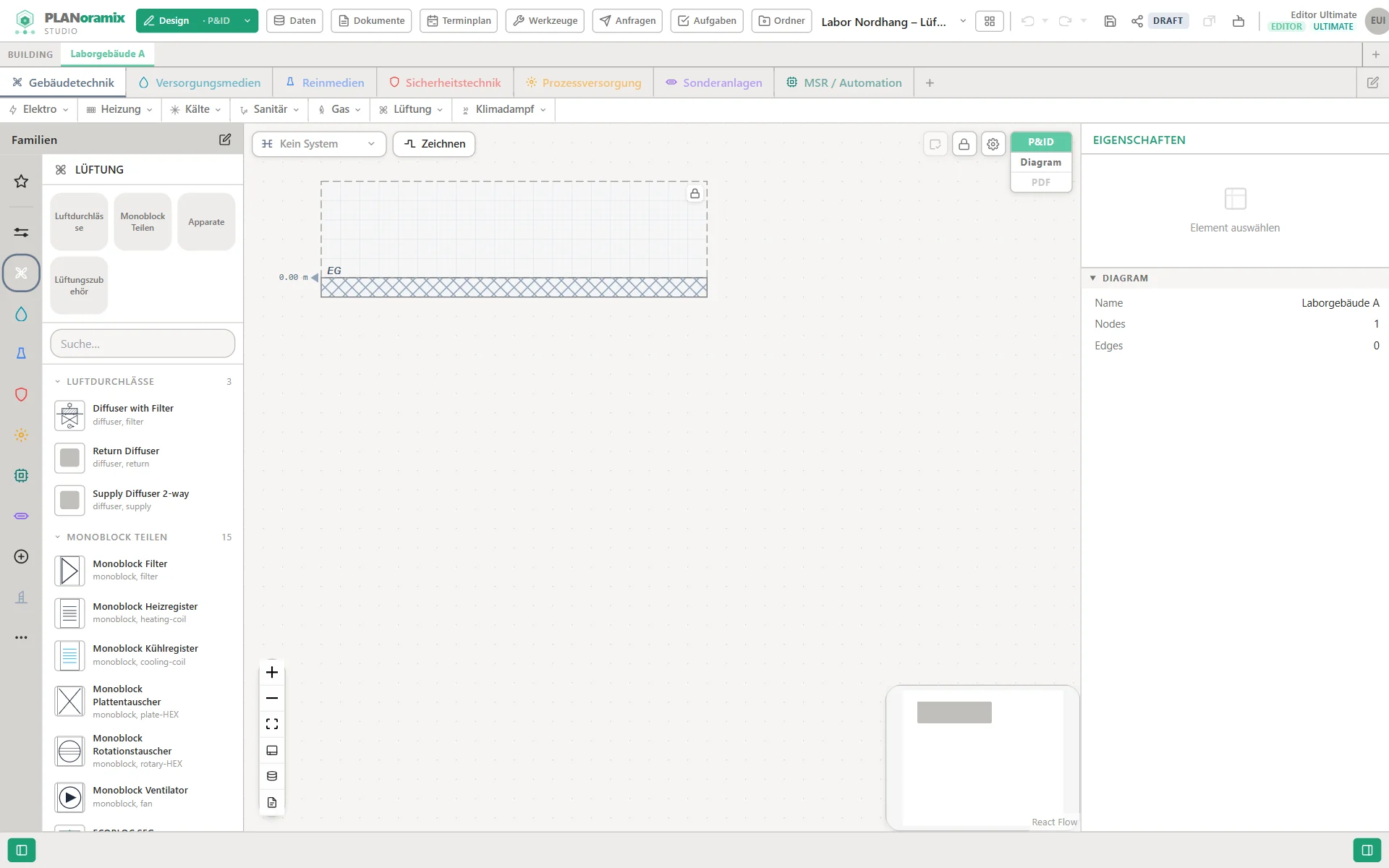Toggle the right panel in bottom bar

point(1367,850)
